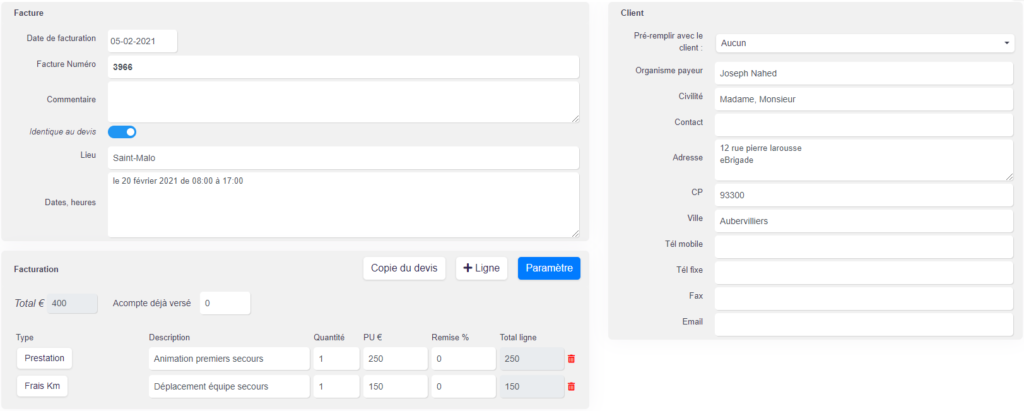Delete the Déplacement équipe secours line
Image resolution: width=1024 pixels, height=411 pixels.
571,386
